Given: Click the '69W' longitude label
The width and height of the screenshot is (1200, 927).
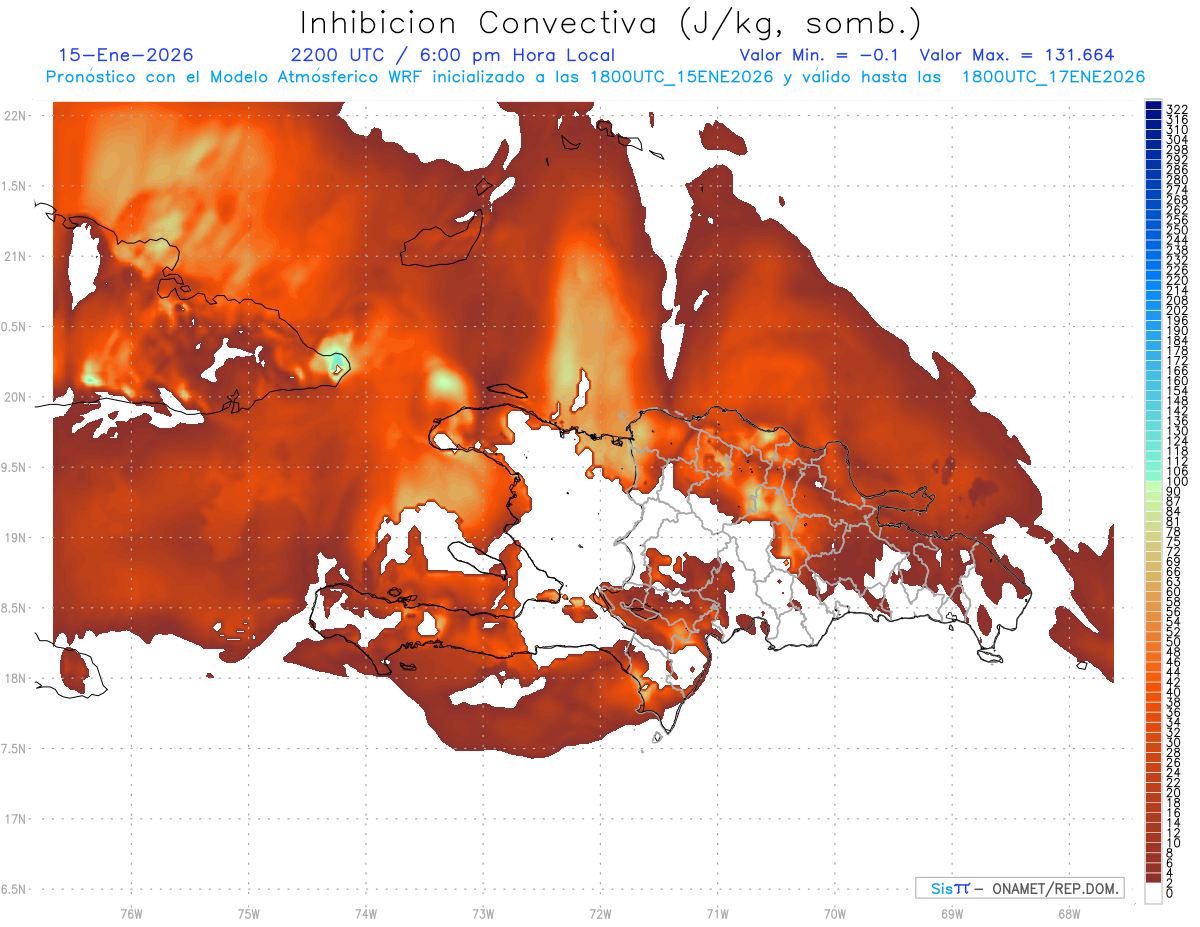Looking at the screenshot, I should coord(951,914).
